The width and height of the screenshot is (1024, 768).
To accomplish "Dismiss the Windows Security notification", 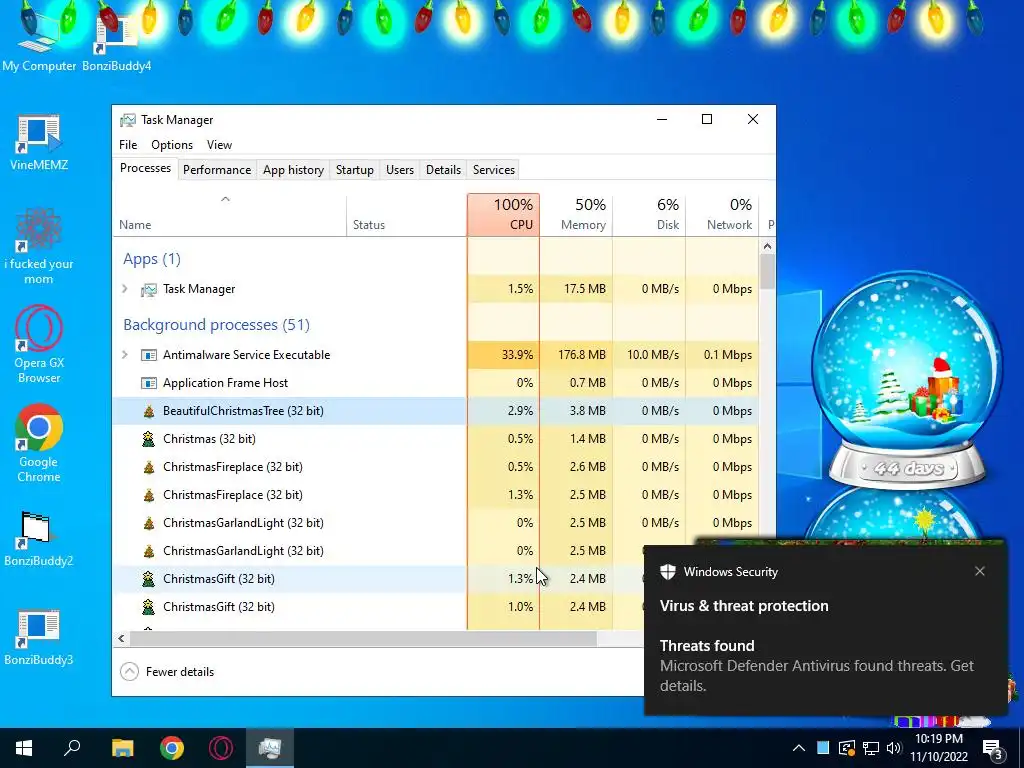I will pyautogui.click(x=980, y=571).
